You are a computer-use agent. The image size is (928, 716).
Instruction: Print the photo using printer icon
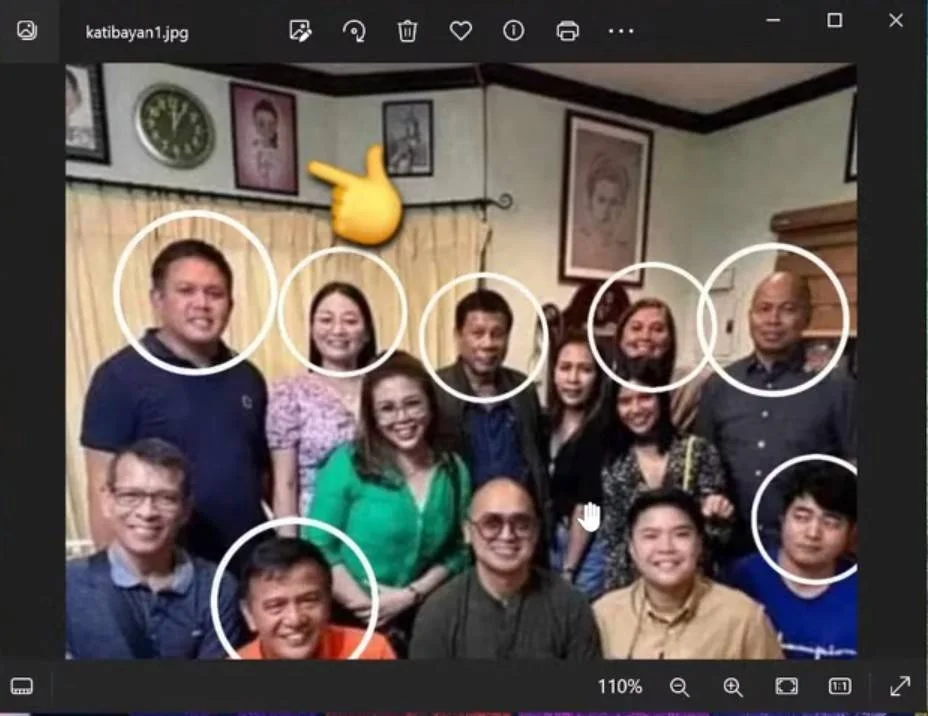pyautogui.click(x=567, y=31)
